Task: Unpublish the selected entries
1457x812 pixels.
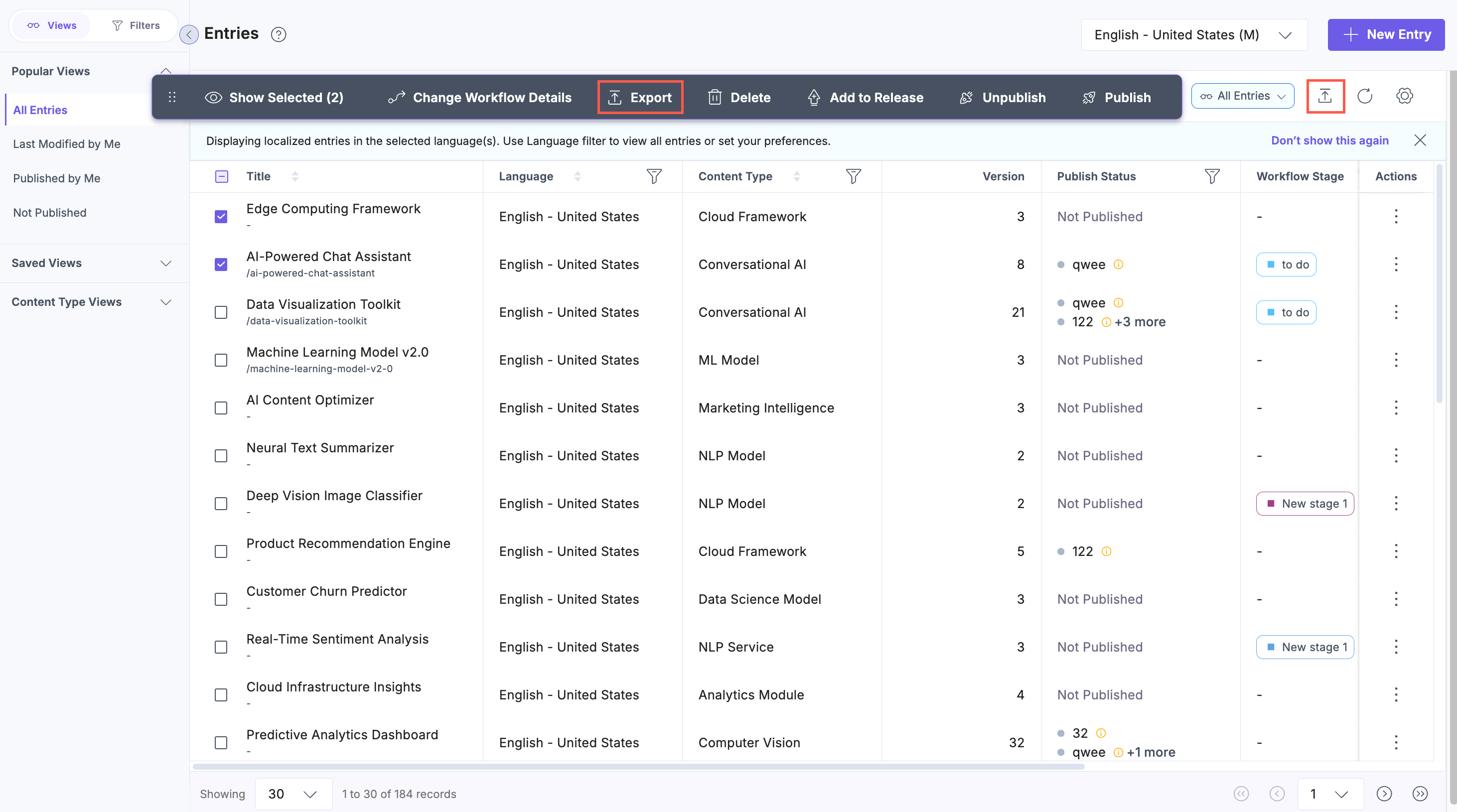Action: [1002, 97]
